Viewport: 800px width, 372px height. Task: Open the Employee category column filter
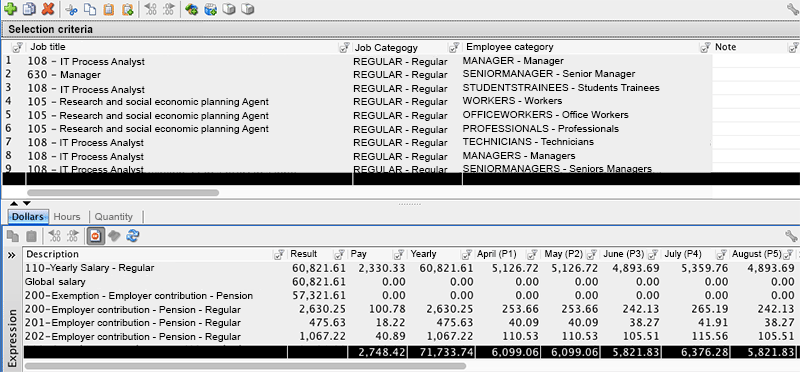[x=705, y=47]
